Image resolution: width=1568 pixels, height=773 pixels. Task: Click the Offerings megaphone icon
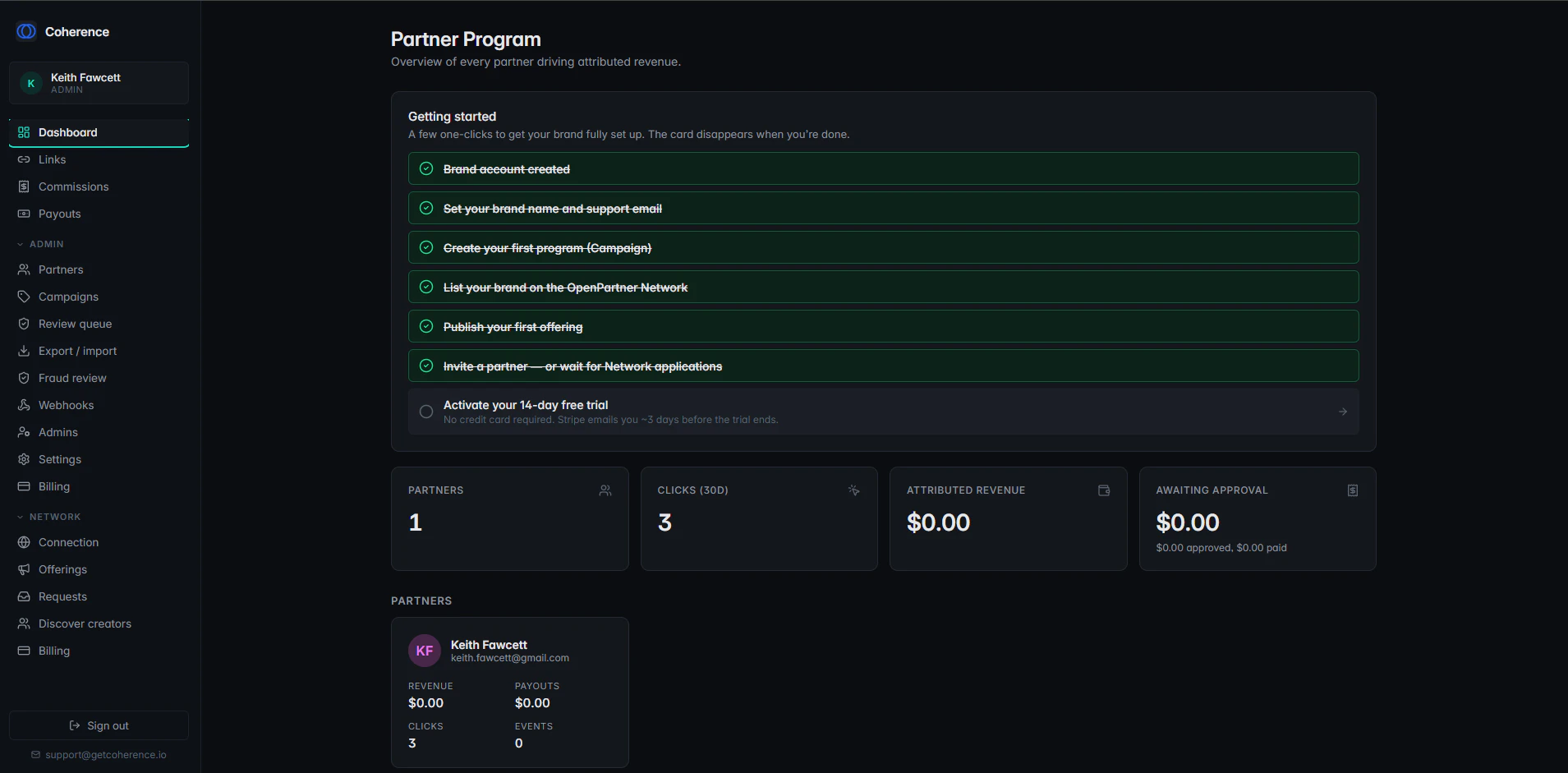(24, 569)
